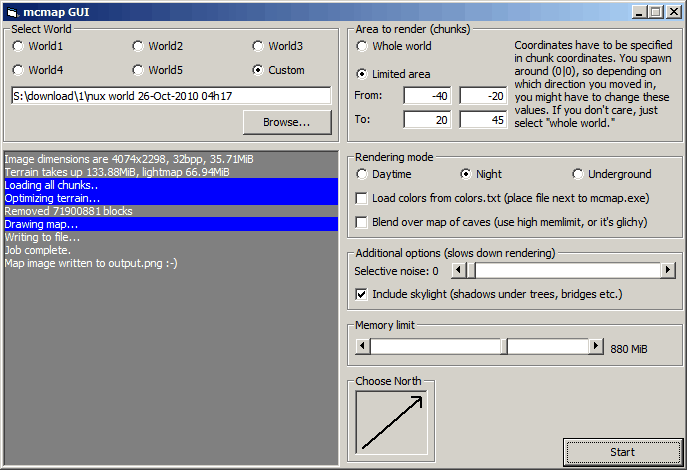Screen dimensions: 687x470
Task: Click the To X field showing 20
Action: click(x=427, y=120)
